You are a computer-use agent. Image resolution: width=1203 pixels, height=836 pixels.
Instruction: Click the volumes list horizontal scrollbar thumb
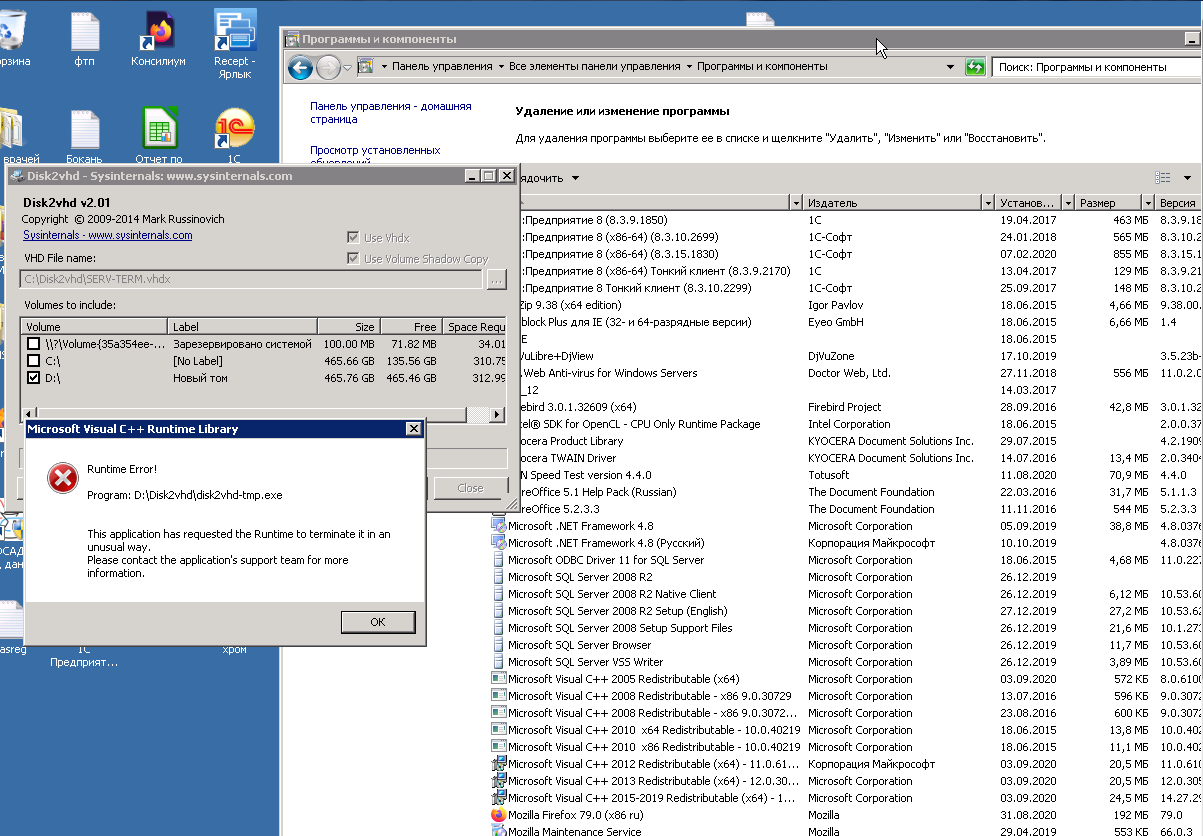pyautogui.click(x=251, y=414)
